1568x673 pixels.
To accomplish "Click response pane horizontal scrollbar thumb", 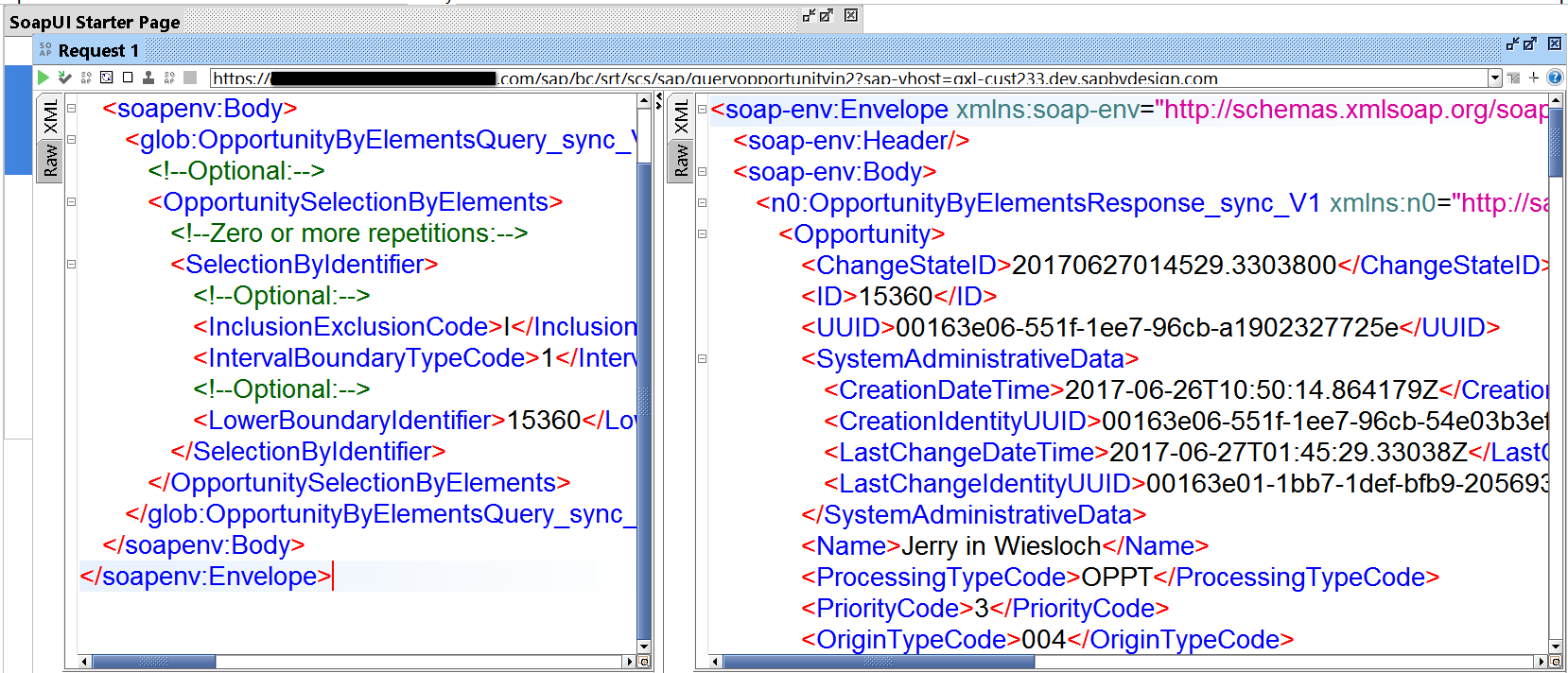I will [878, 662].
